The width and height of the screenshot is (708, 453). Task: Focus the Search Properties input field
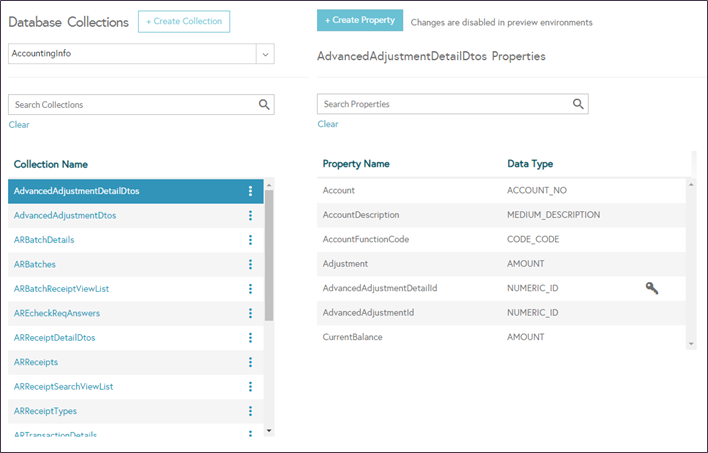pos(452,104)
